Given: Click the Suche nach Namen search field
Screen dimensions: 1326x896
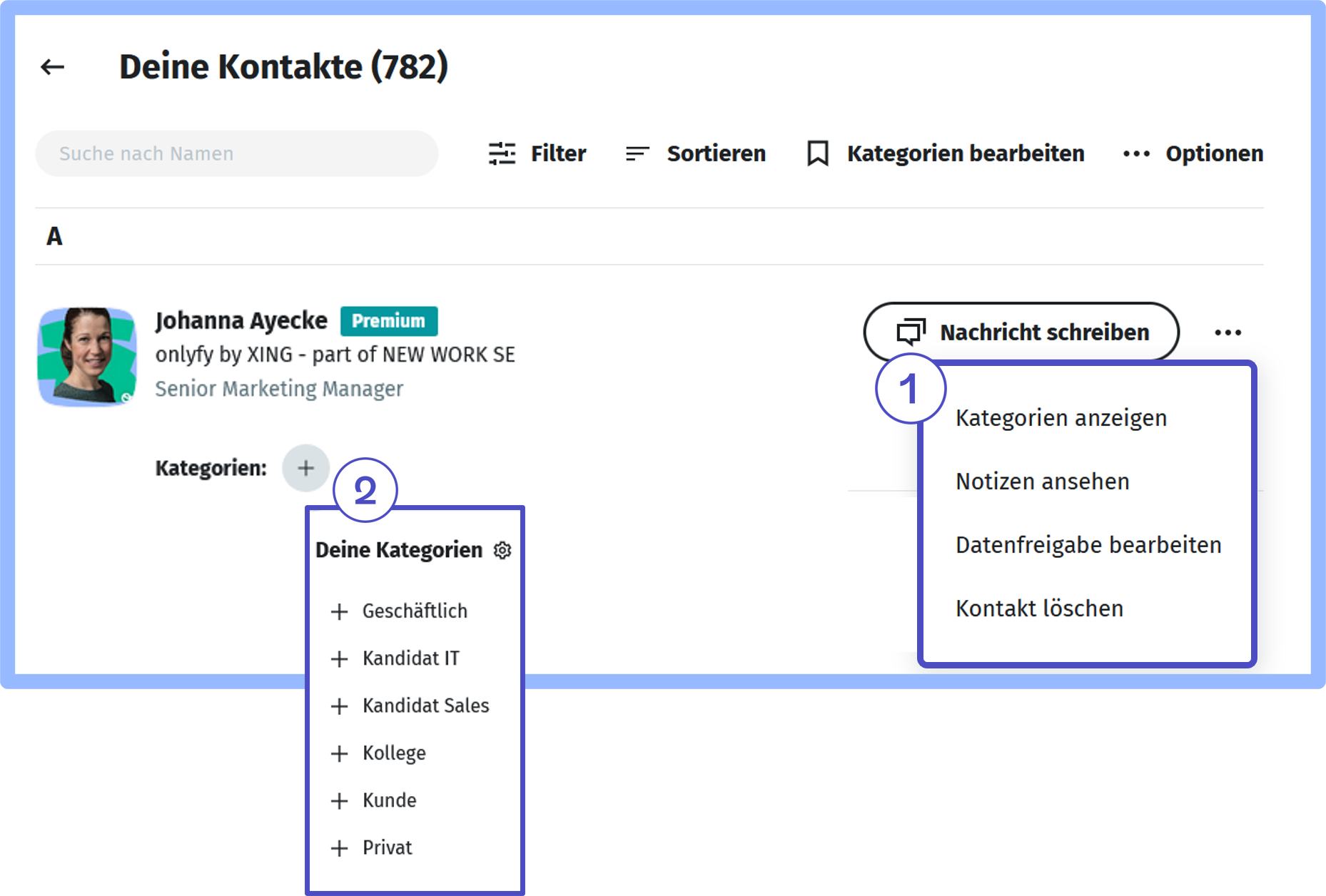Looking at the screenshot, I should click(x=237, y=153).
